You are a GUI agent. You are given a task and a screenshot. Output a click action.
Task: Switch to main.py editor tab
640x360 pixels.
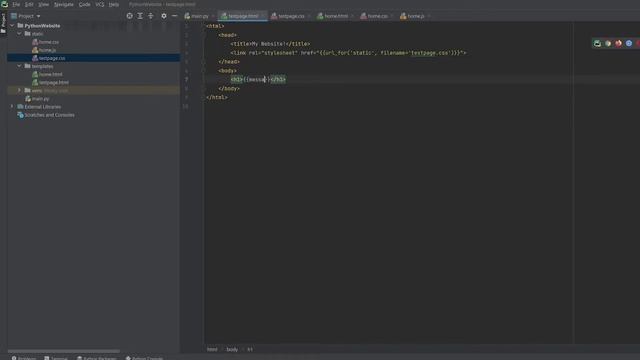coord(197,16)
